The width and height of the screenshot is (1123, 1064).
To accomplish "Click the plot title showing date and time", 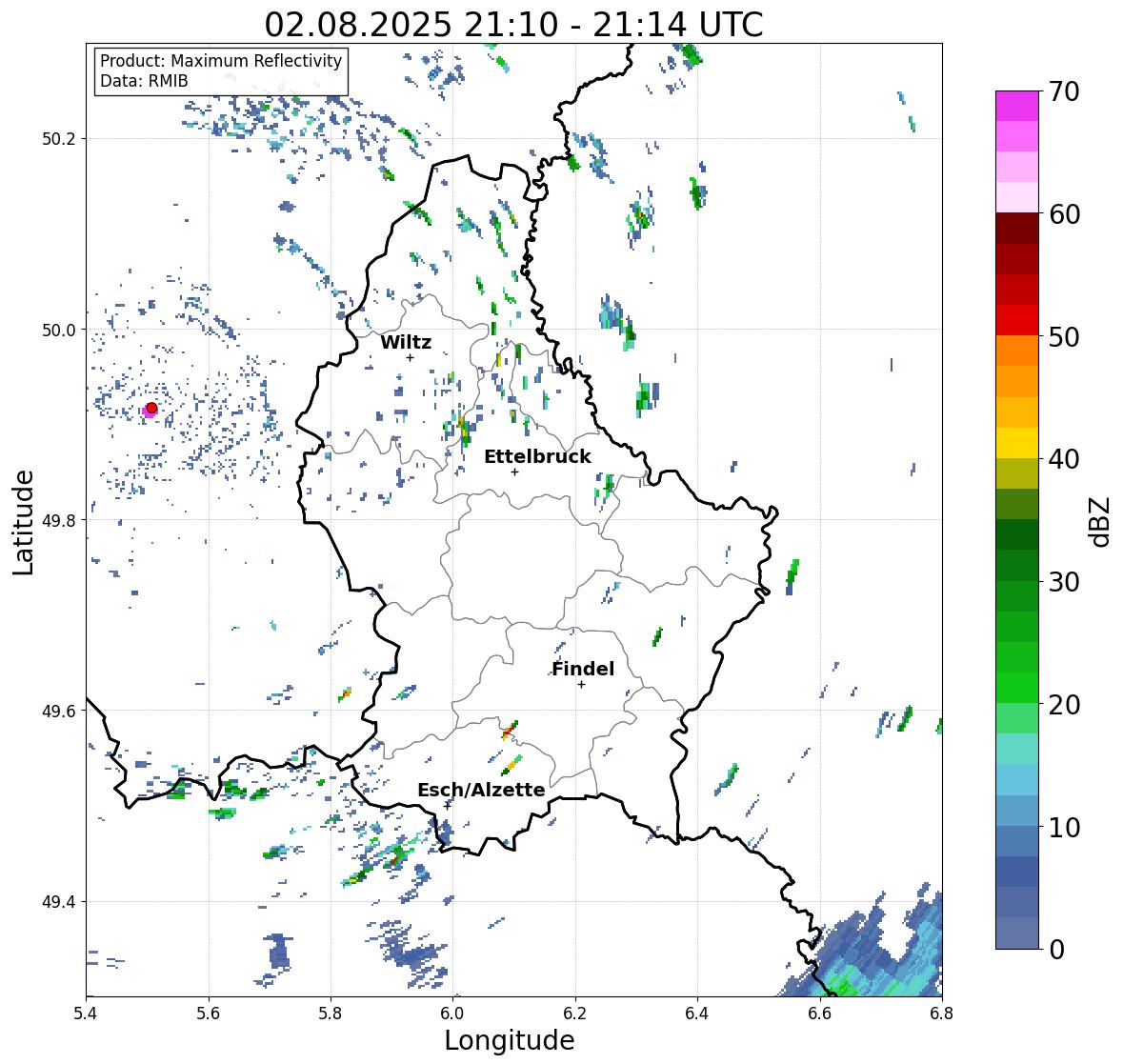I will 513,25.
